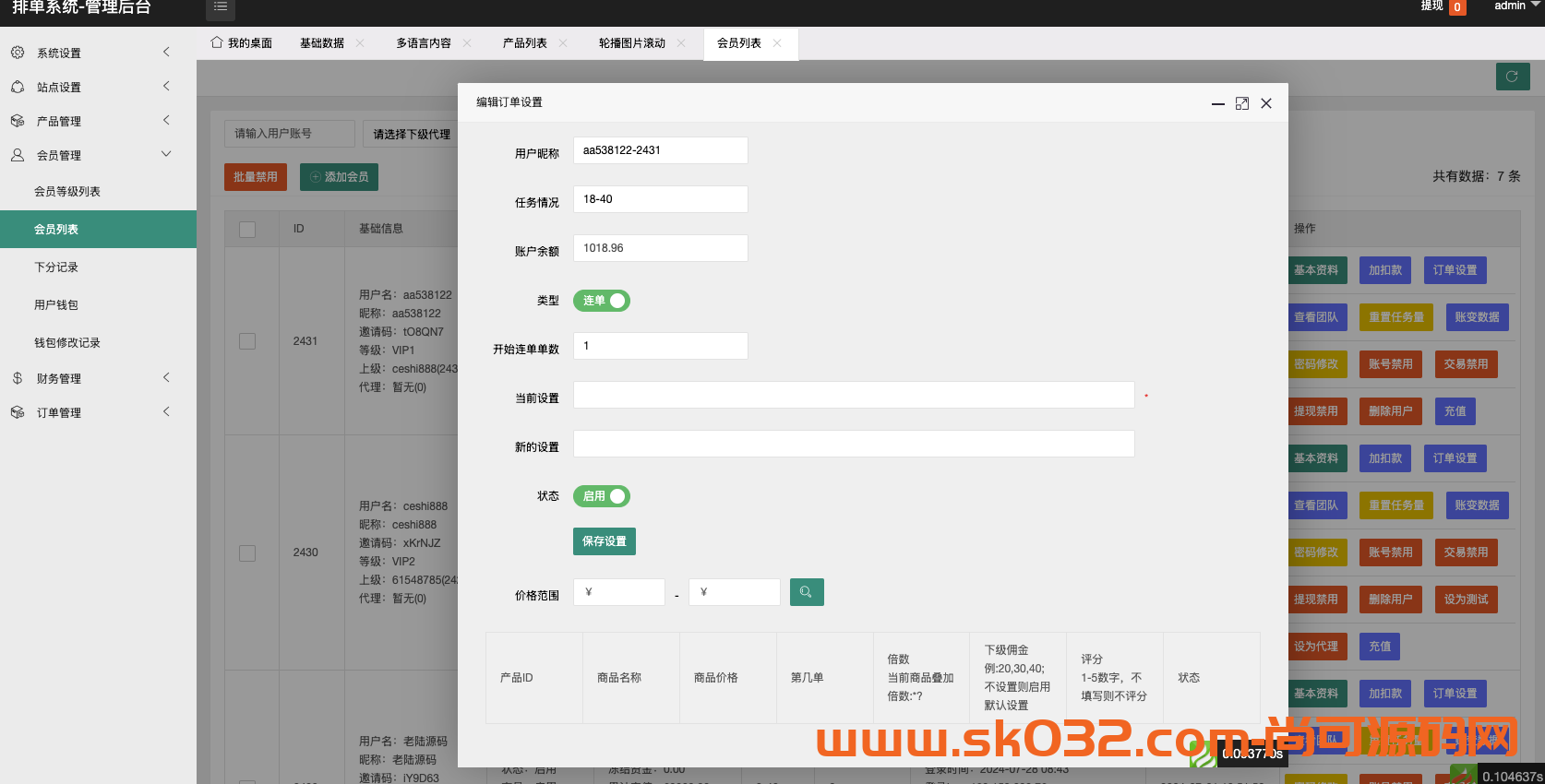Close the 基础数据 tab

point(360,43)
